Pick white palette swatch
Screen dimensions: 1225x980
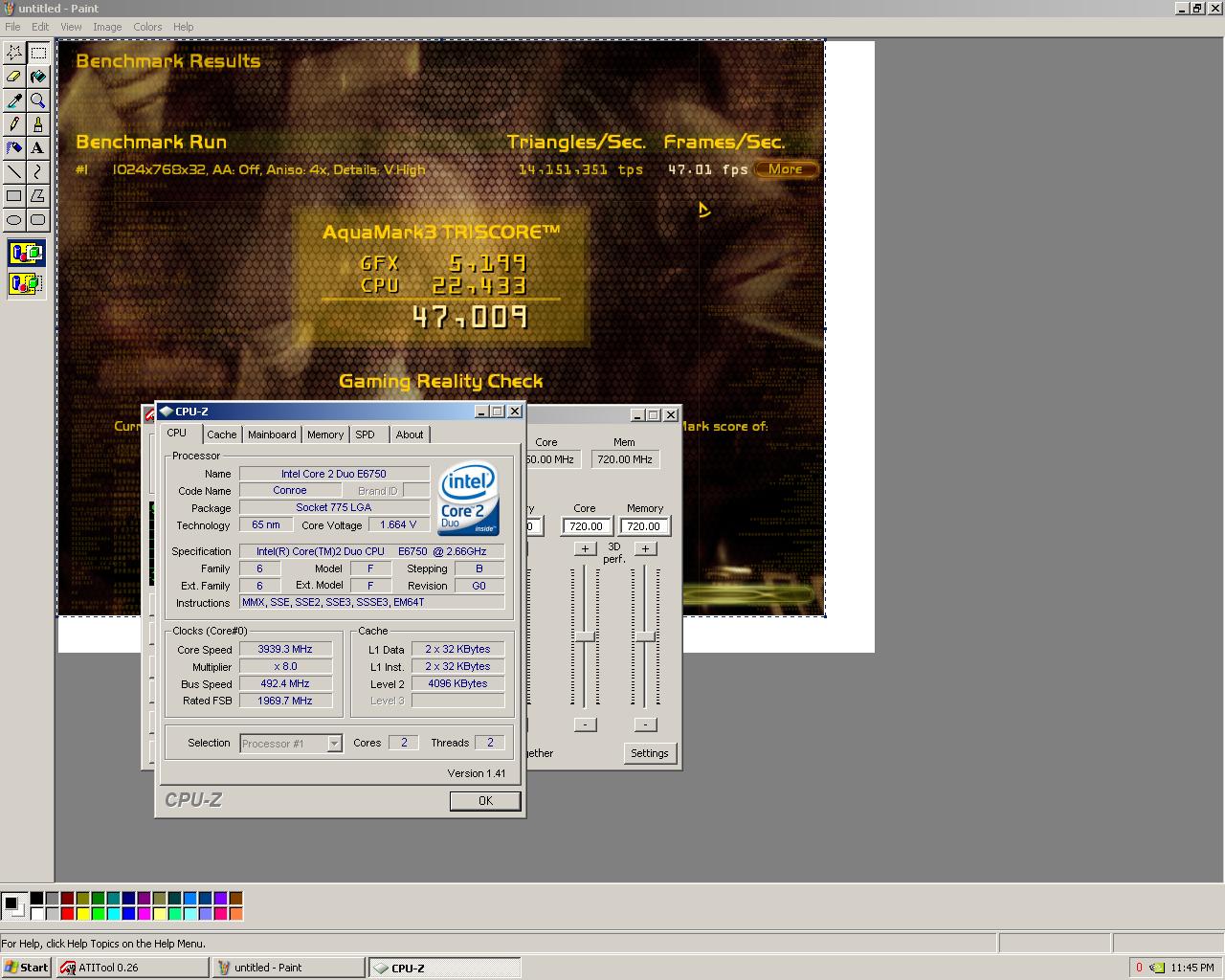pos(36,913)
